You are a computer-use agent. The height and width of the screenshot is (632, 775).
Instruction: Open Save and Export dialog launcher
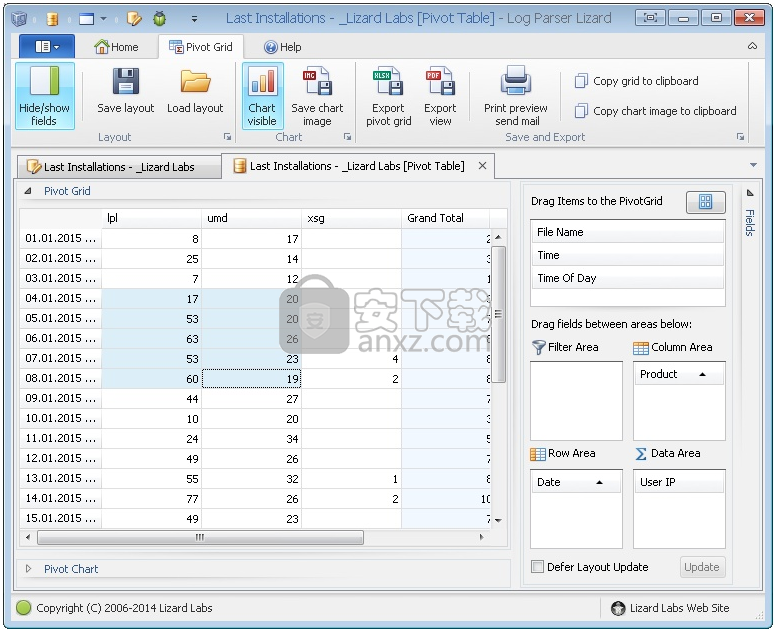coord(740,137)
